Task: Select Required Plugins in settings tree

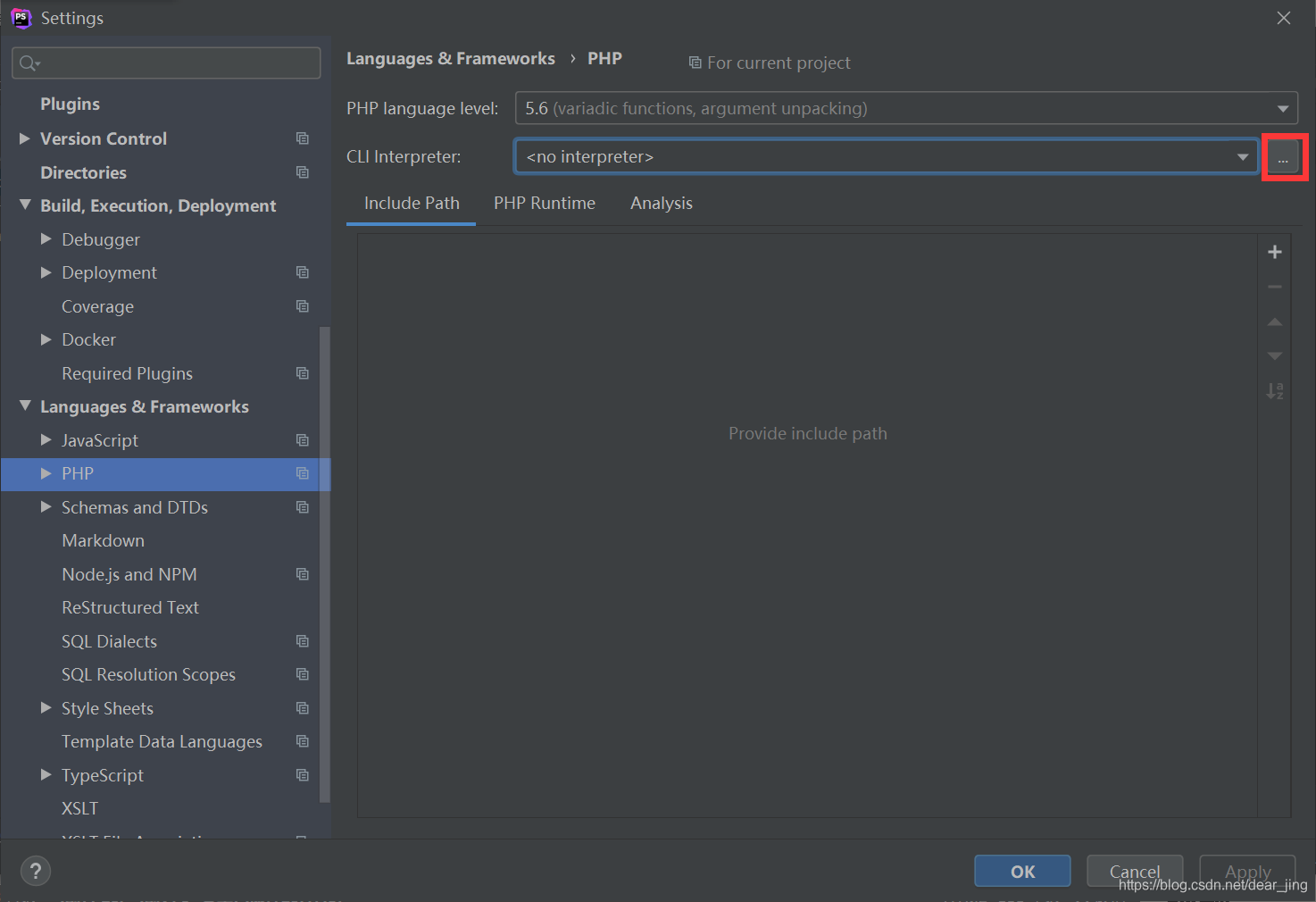Action: [127, 373]
